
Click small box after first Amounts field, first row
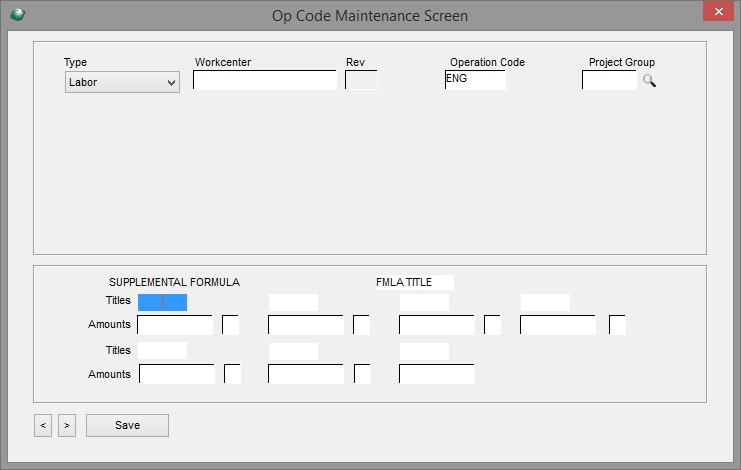pos(231,325)
